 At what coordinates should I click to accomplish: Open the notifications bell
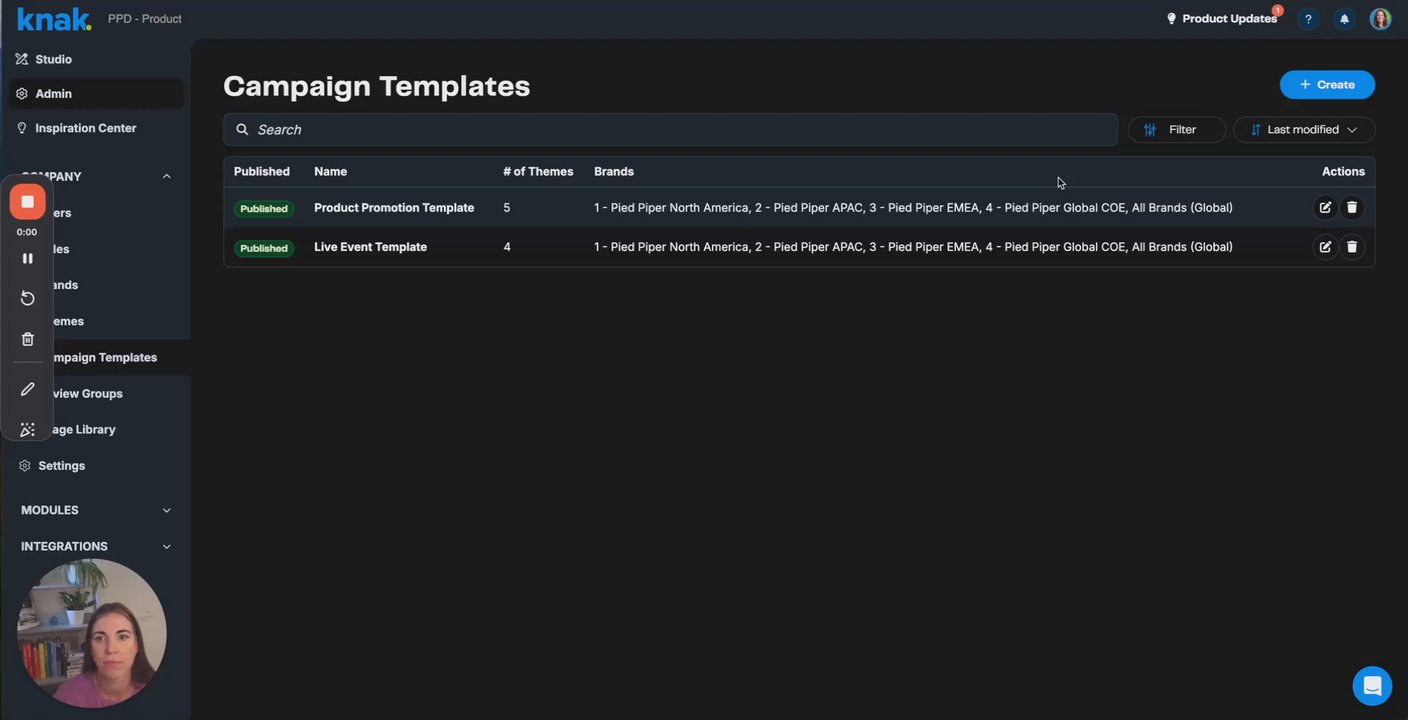click(x=1344, y=19)
